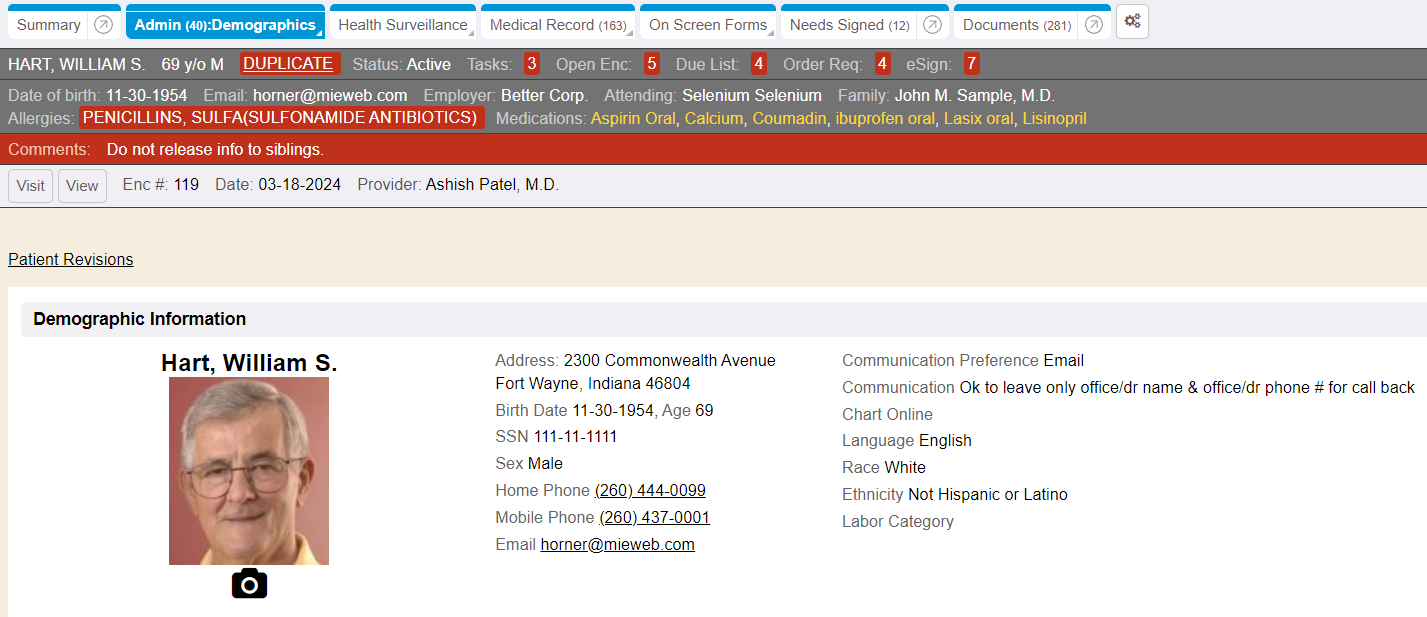1427x617 pixels.
Task: Click the Due List count badge
Action: [759, 64]
